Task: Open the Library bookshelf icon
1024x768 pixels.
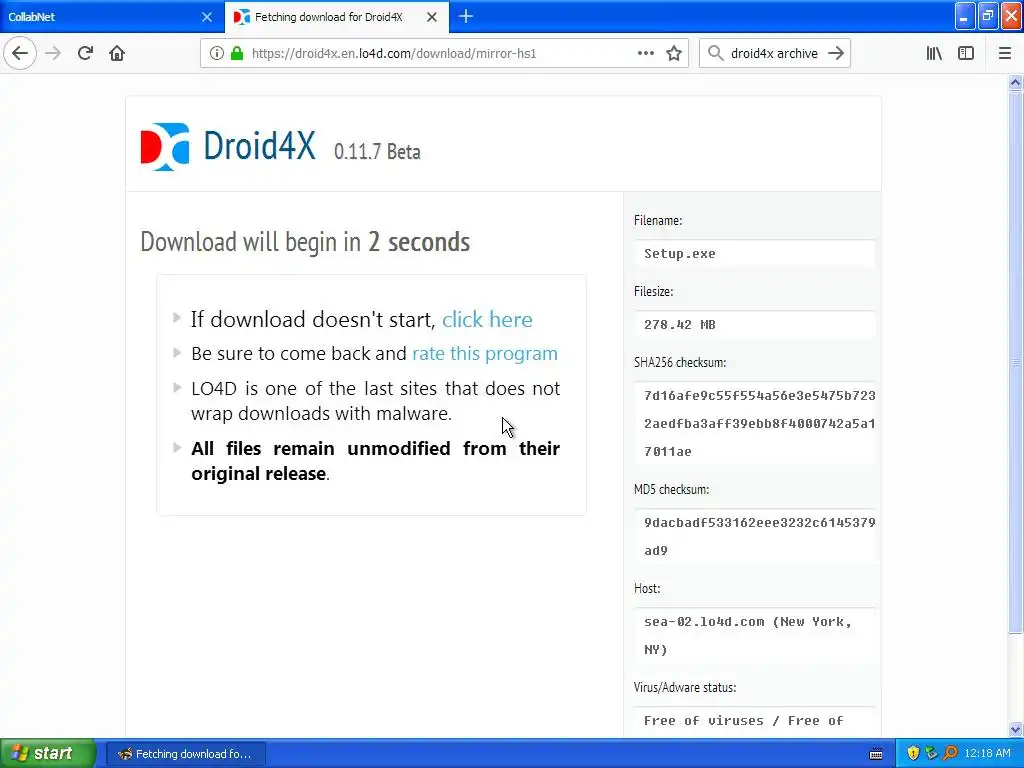Action: [x=934, y=53]
